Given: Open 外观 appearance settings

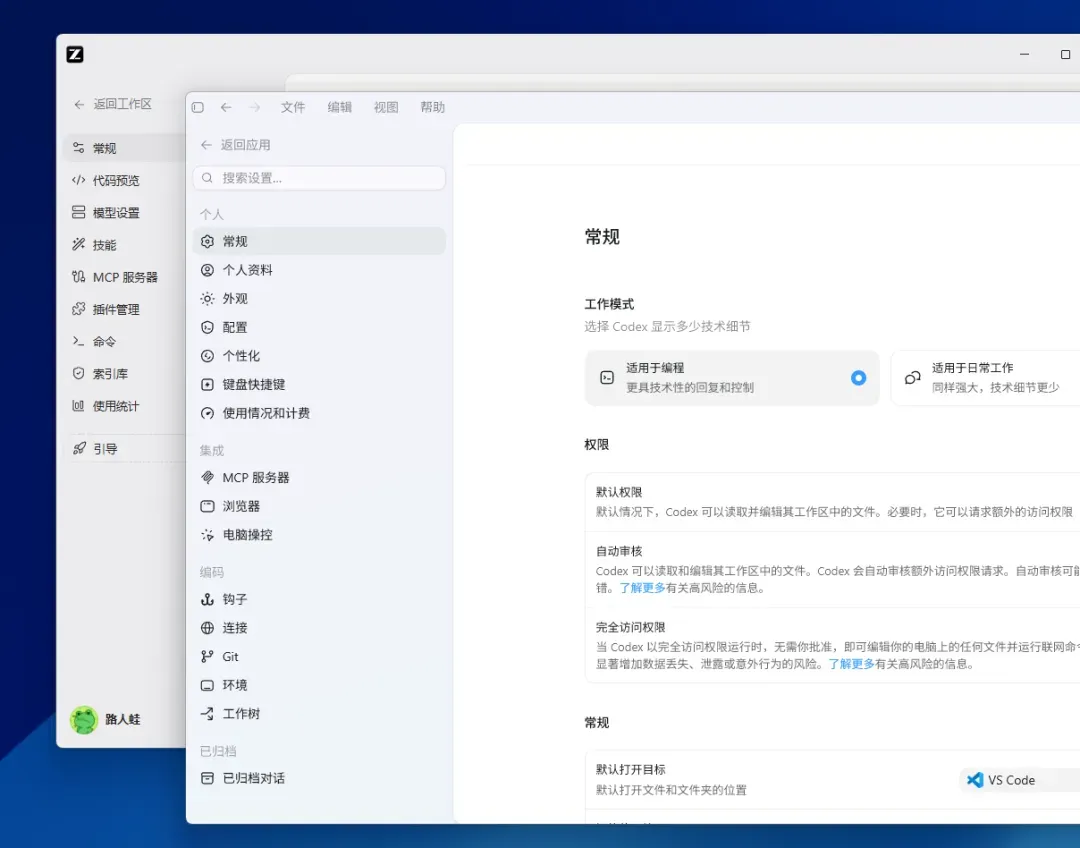Looking at the screenshot, I should pyautogui.click(x=319, y=299).
